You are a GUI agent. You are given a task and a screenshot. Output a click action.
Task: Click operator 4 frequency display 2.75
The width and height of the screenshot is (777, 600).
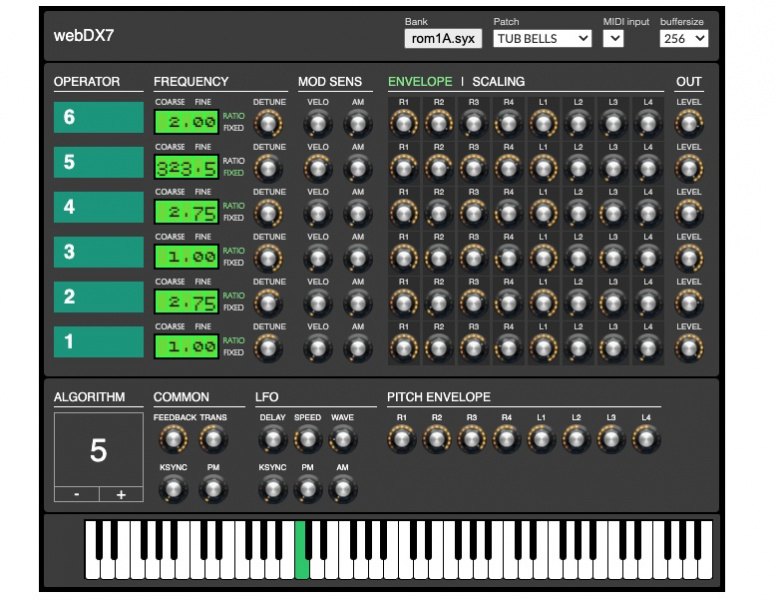pyautogui.click(x=186, y=212)
